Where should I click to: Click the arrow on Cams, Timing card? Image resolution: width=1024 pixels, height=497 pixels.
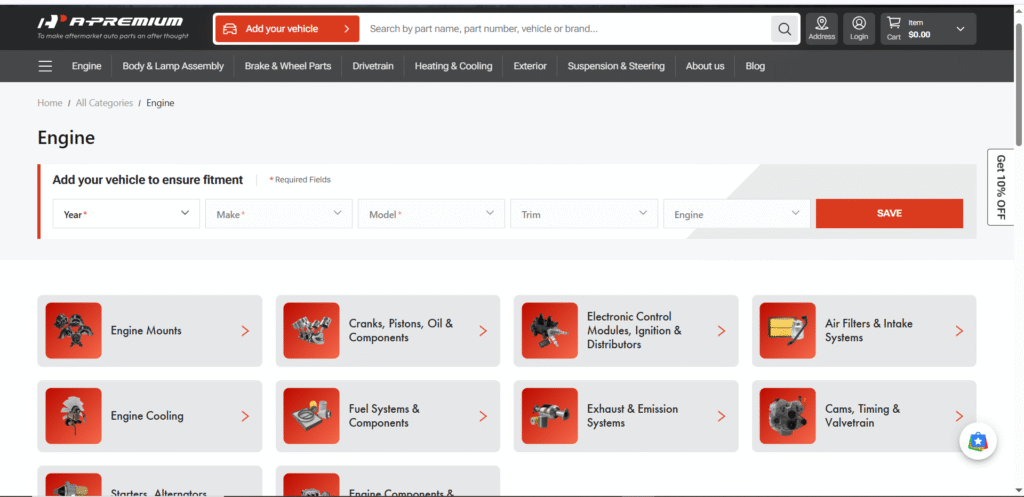[x=959, y=416]
